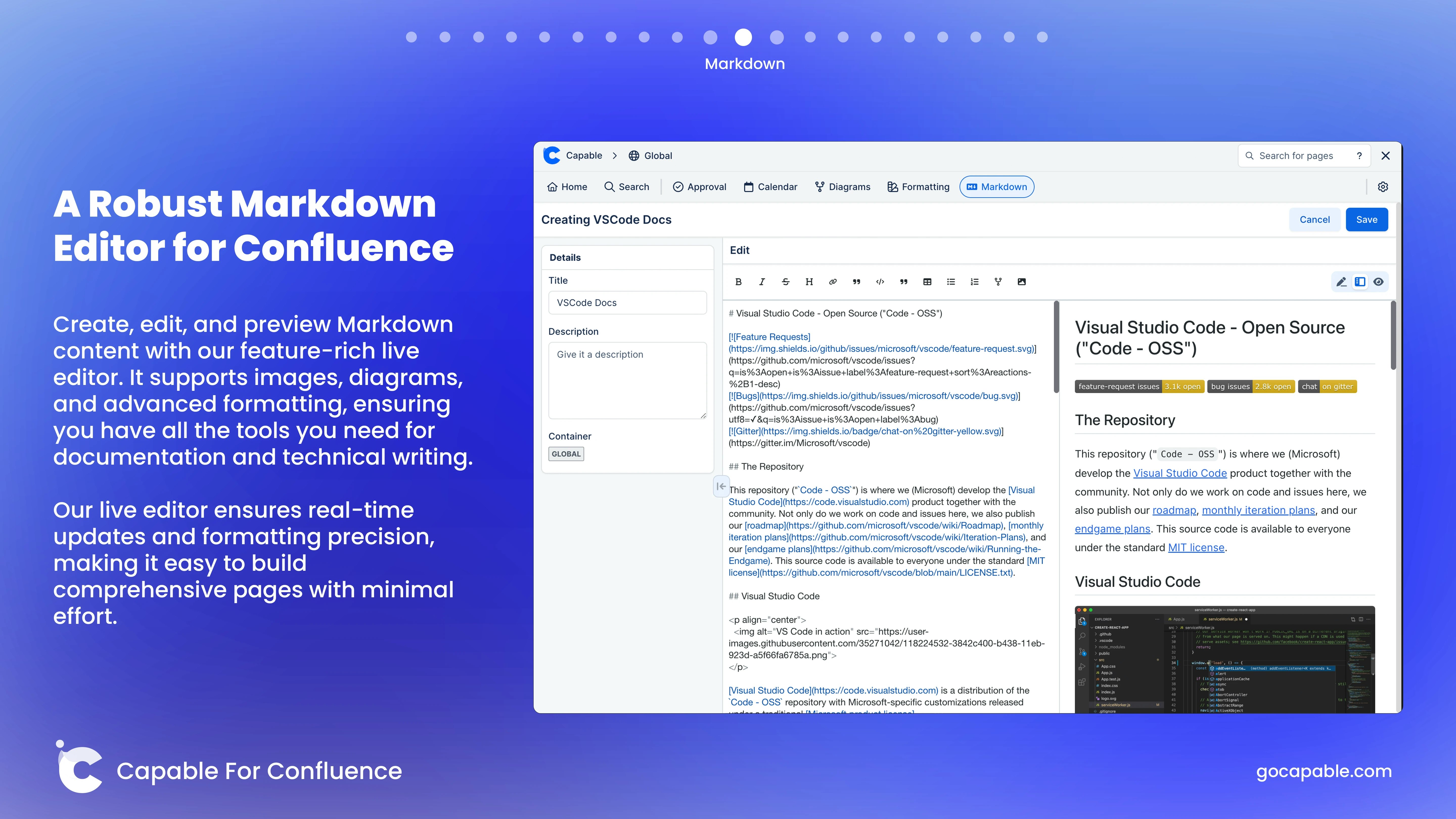Insert a code block with the code icon

tap(880, 282)
